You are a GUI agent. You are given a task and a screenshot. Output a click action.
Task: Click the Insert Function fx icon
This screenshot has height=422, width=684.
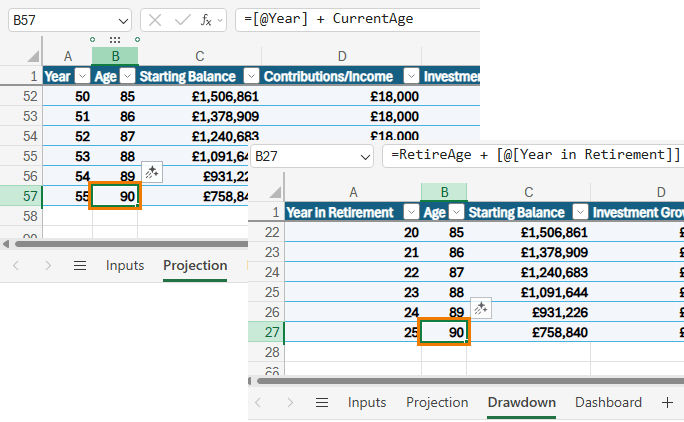pos(206,19)
